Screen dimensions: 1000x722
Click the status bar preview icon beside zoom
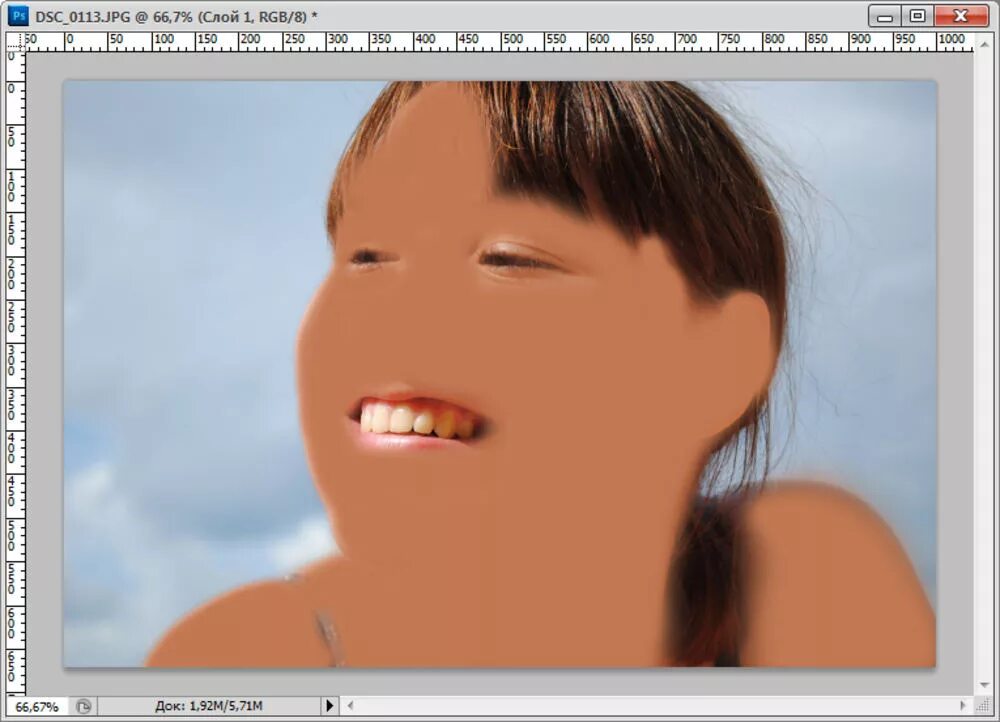coord(84,706)
